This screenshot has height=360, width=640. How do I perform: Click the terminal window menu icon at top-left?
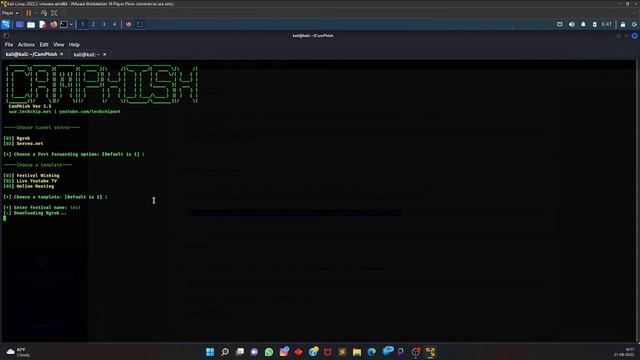[x=6, y=36]
